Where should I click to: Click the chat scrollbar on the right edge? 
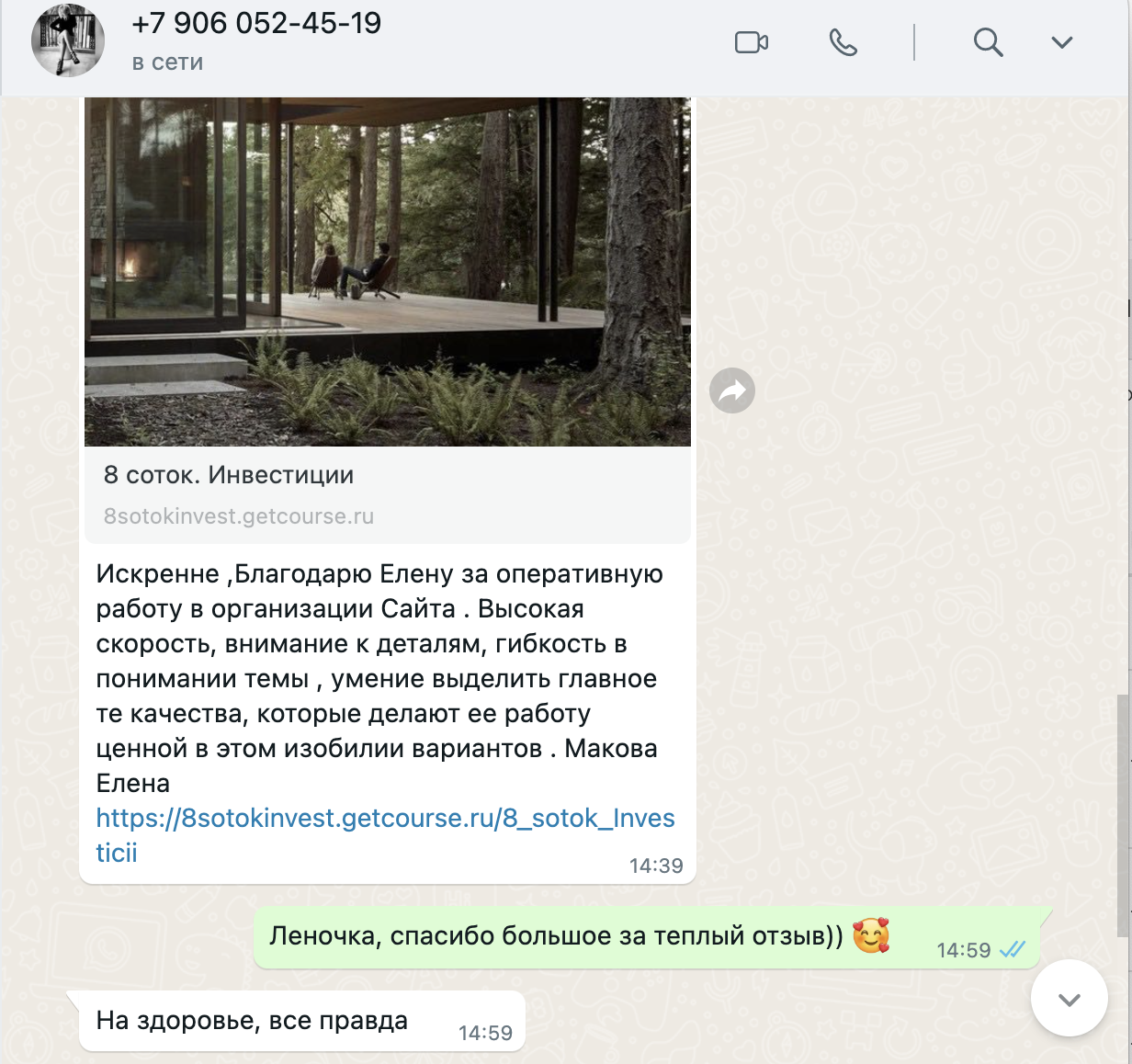pyautogui.click(x=1123, y=816)
